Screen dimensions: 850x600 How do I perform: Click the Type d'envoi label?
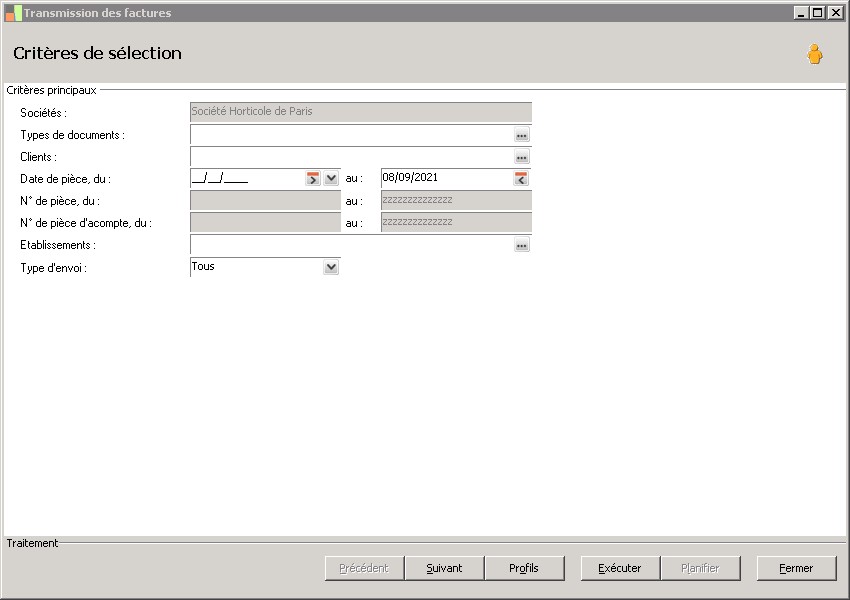point(53,268)
